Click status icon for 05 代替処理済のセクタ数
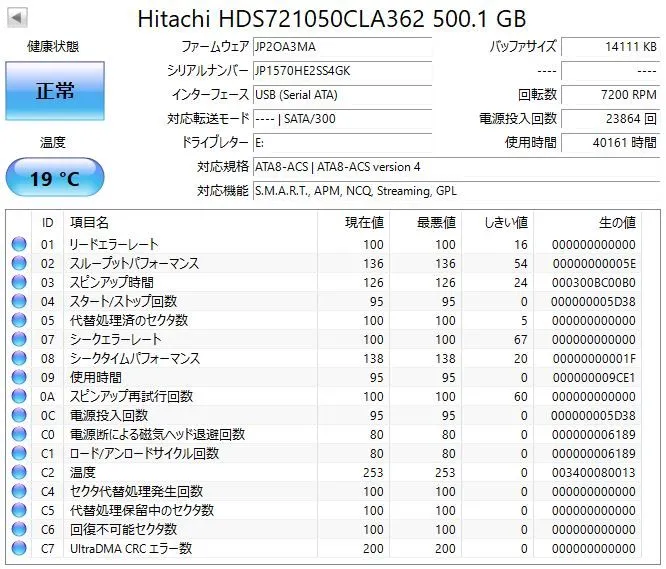666x569 pixels. (x=19, y=320)
